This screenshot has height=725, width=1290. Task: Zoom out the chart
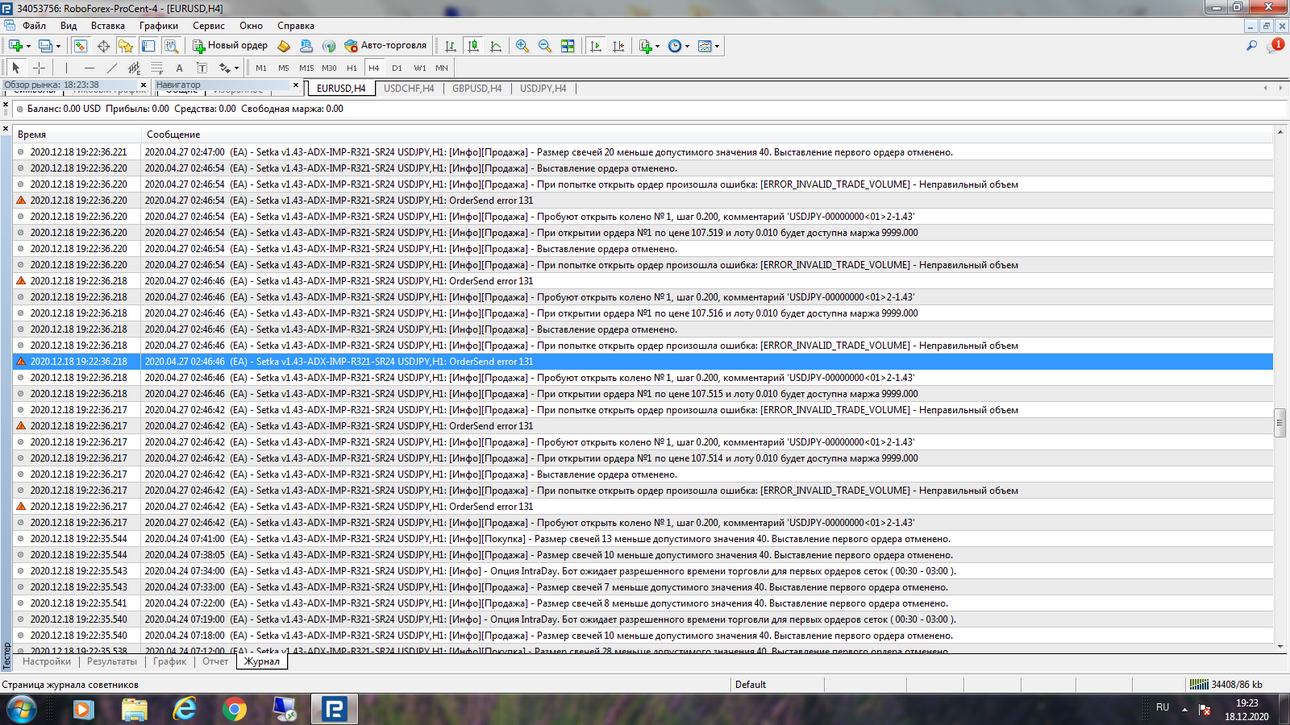click(545, 46)
